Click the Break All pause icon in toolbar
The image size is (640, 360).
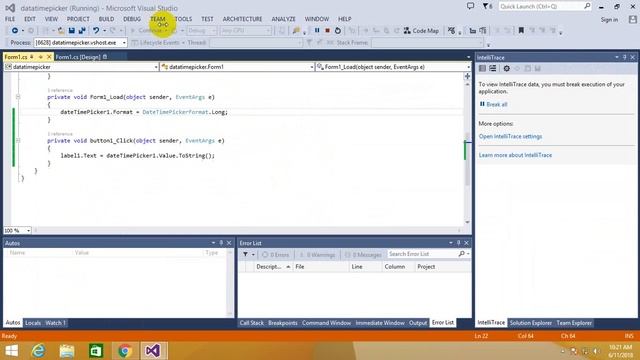click(317, 31)
